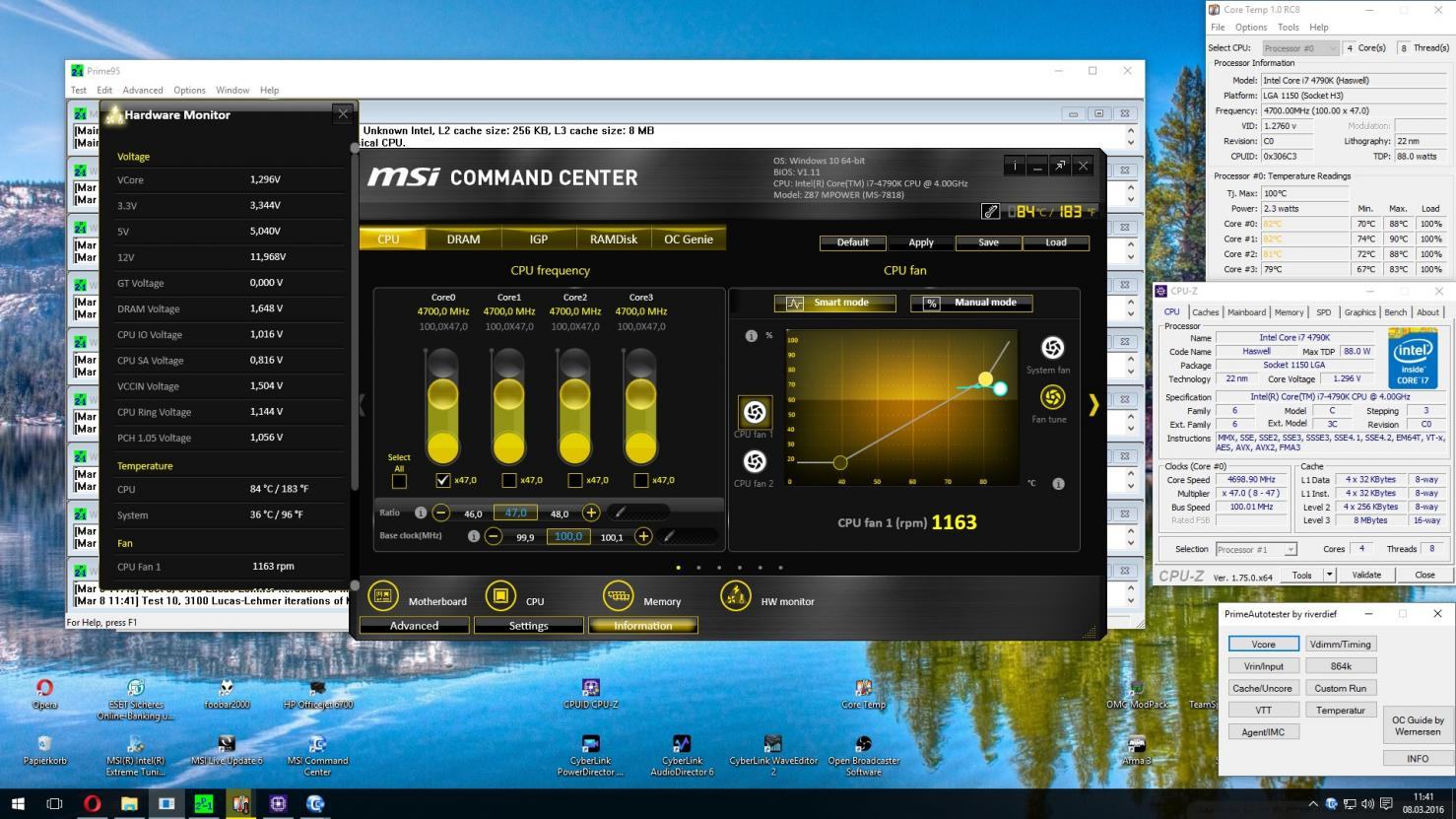Increase Base clock with the plus button
Screen dimensions: 1456x819
[x=643, y=536]
